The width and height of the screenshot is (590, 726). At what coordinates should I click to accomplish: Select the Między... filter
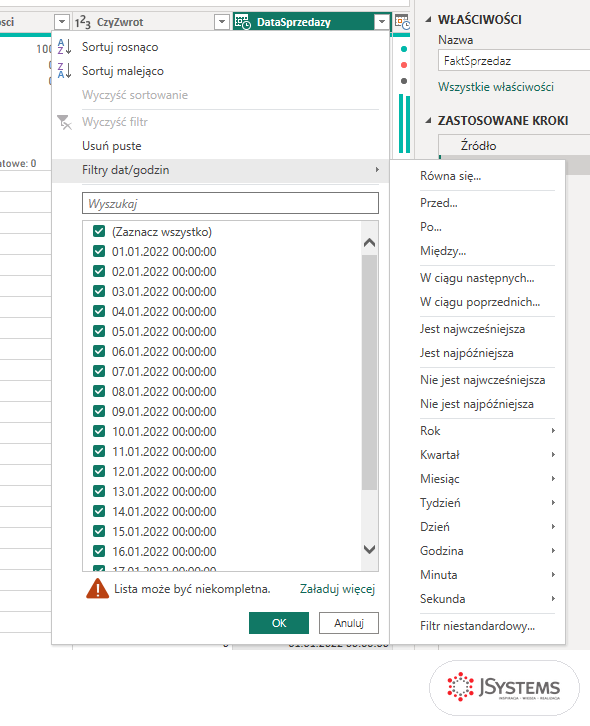tap(443, 251)
